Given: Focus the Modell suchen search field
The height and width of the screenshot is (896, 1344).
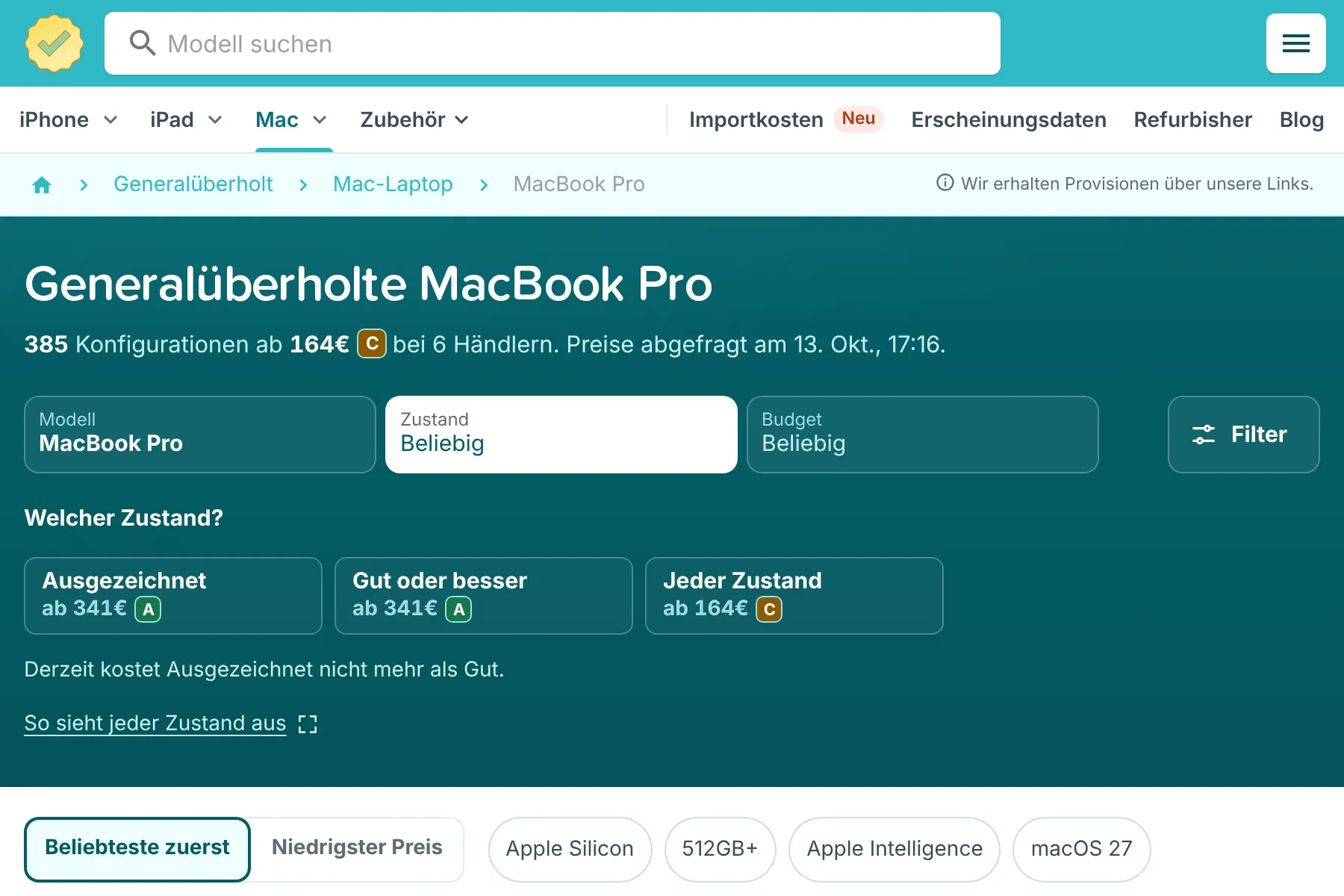Looking at the screenshot, I should [x=553, y=43].
